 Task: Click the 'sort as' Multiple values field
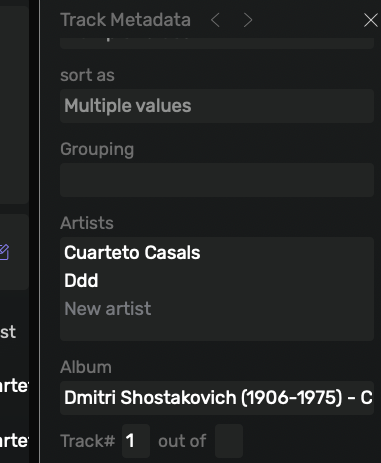coord(217,106)
